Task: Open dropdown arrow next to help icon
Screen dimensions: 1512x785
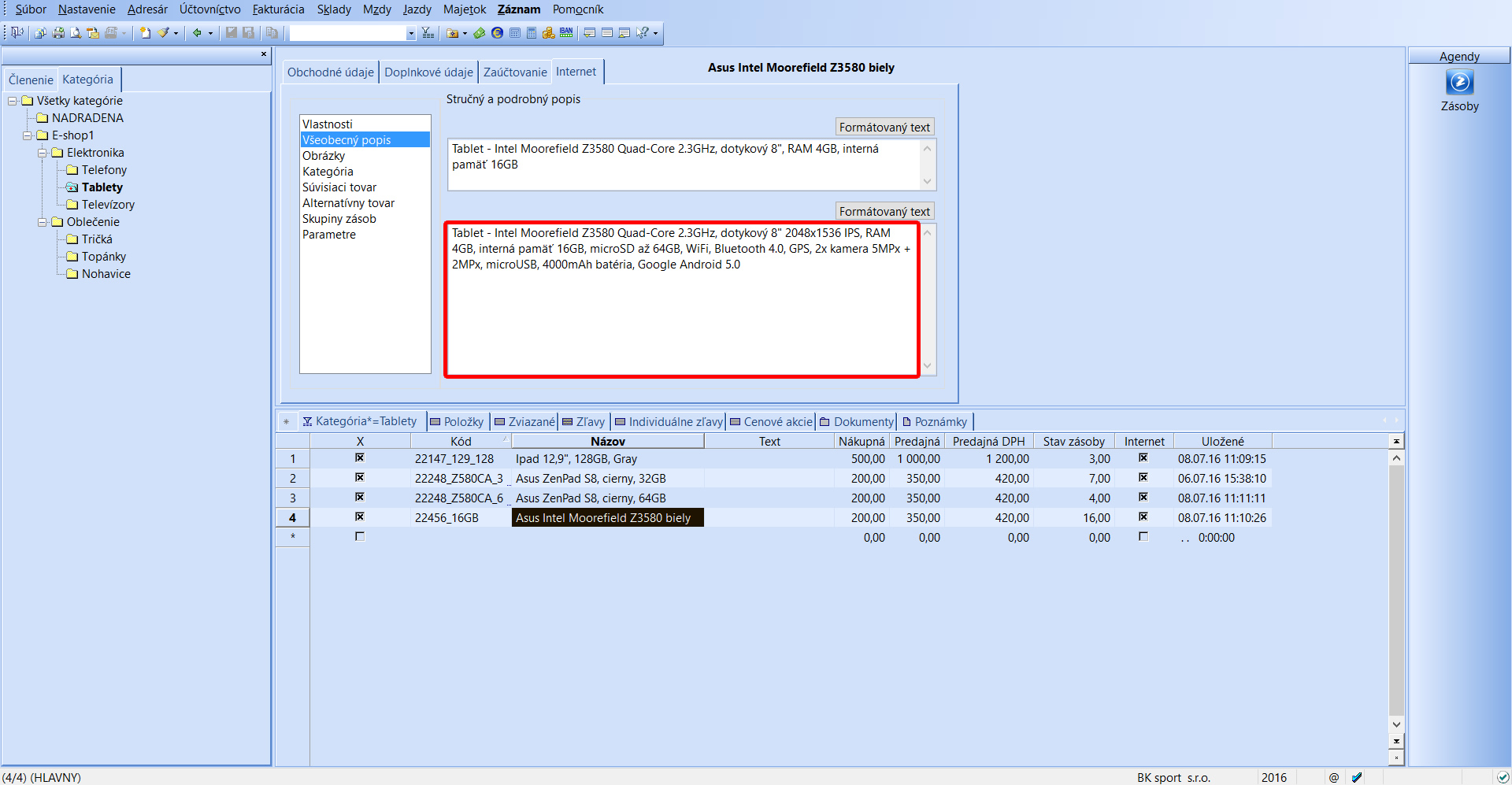Action: (655, 33)
